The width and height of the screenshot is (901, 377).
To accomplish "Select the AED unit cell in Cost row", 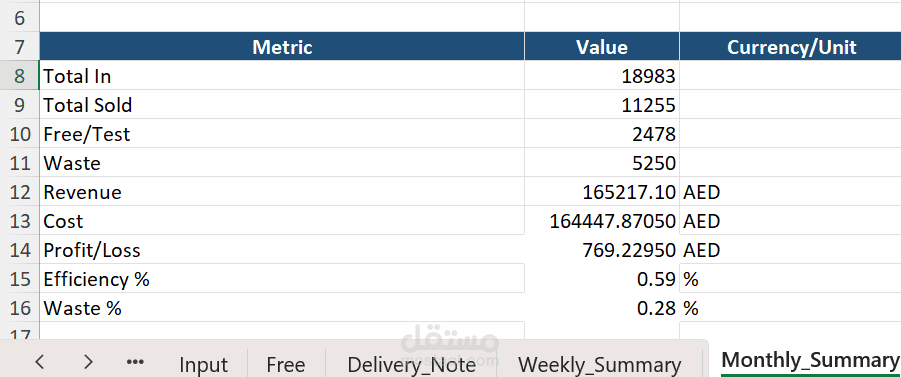I will click(x=791, y=221).
